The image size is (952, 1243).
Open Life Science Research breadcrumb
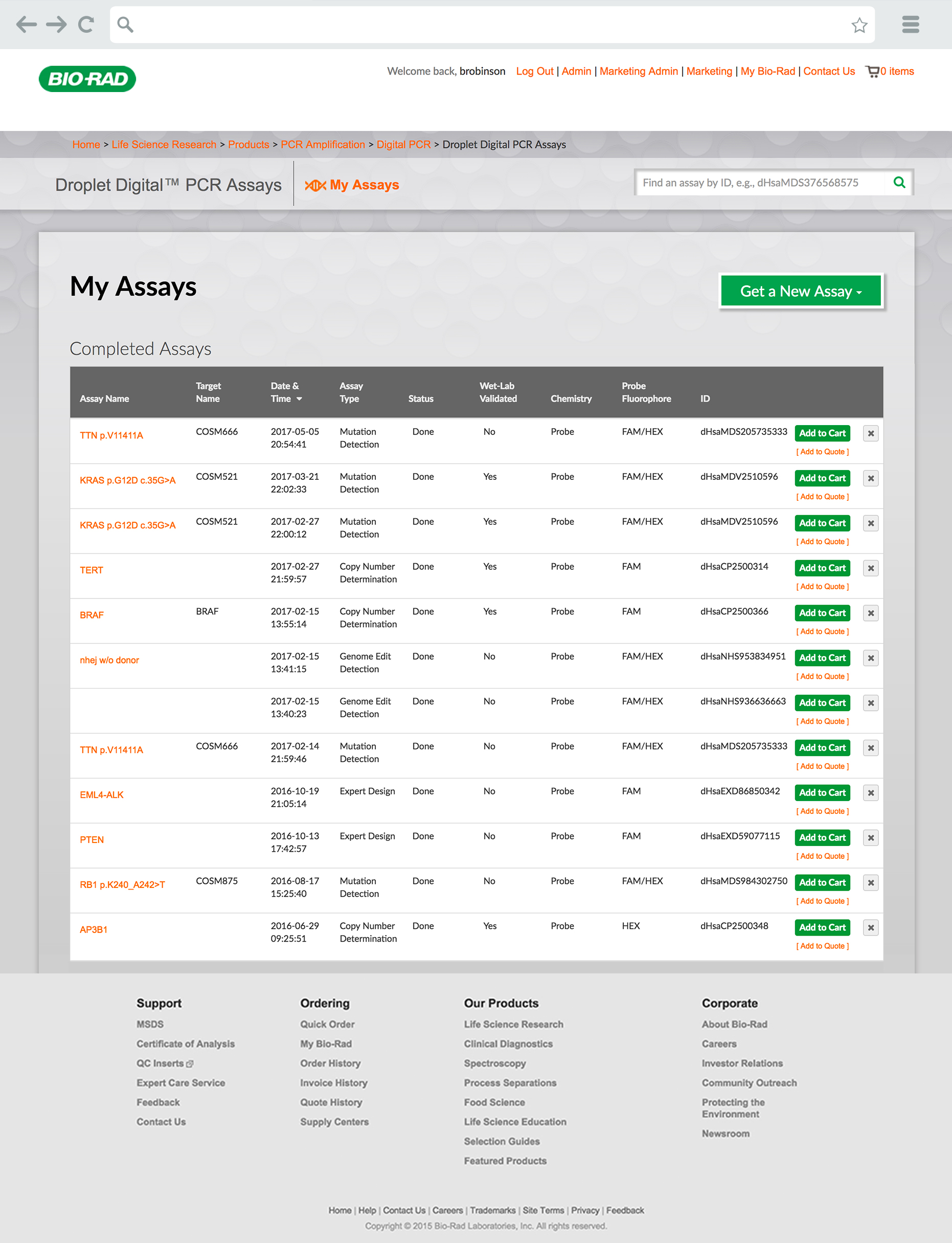pyautogui.click(x=164, y=145)
